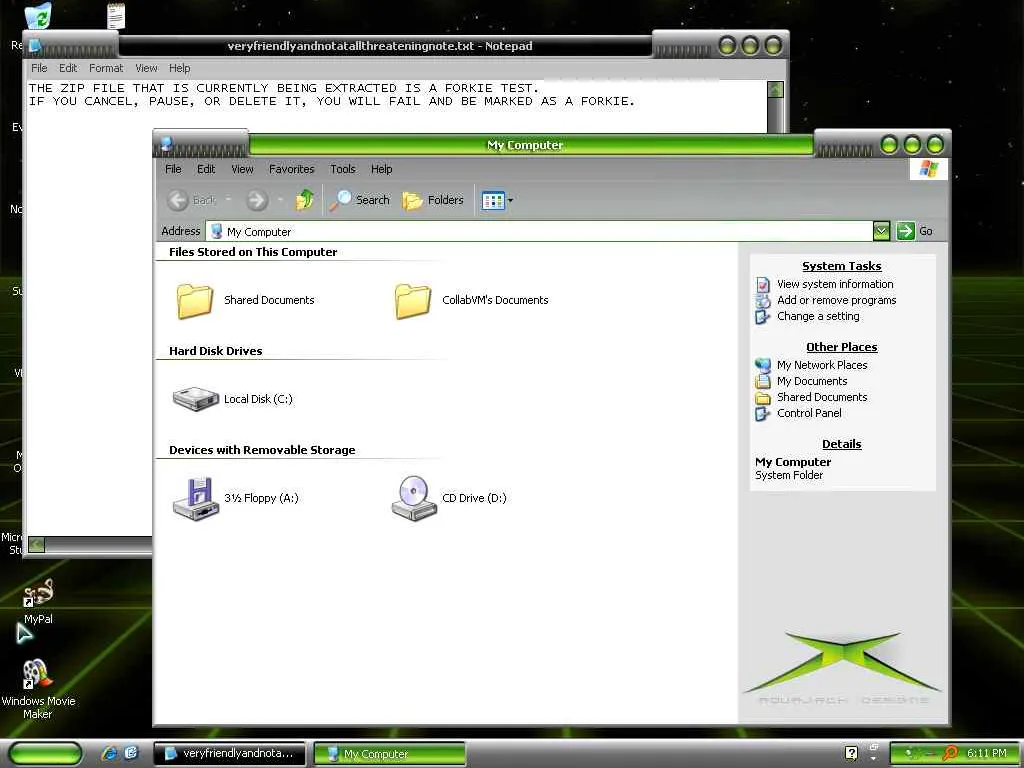Collapse the System Tasks section header
Viewport: 1024px width, 768px height.
[842, 266]
